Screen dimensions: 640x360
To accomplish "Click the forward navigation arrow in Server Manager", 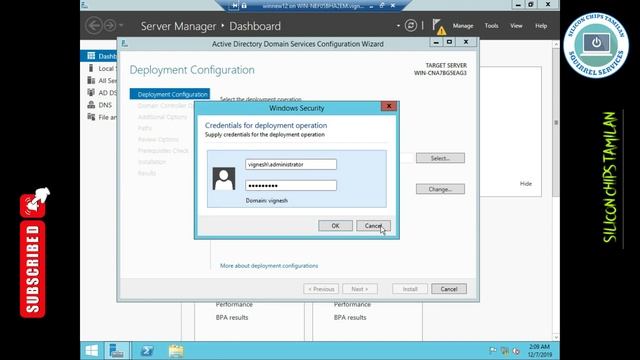I will click(109, 26).
